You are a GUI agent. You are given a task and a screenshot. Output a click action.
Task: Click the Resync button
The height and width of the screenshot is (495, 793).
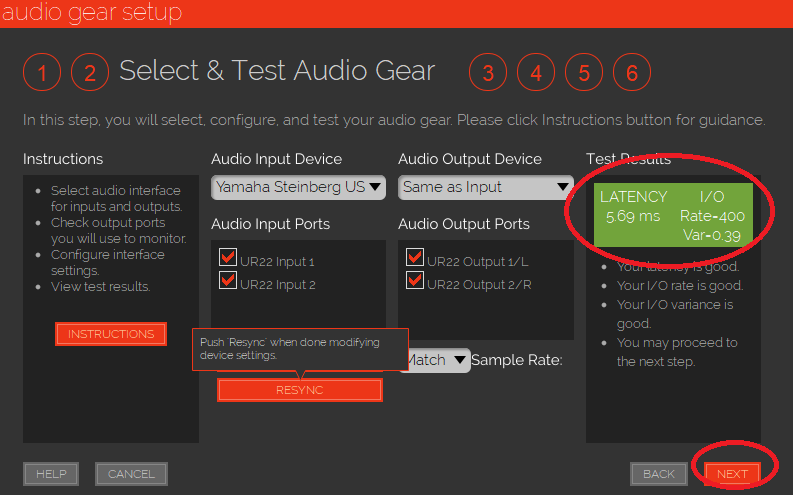300,390
